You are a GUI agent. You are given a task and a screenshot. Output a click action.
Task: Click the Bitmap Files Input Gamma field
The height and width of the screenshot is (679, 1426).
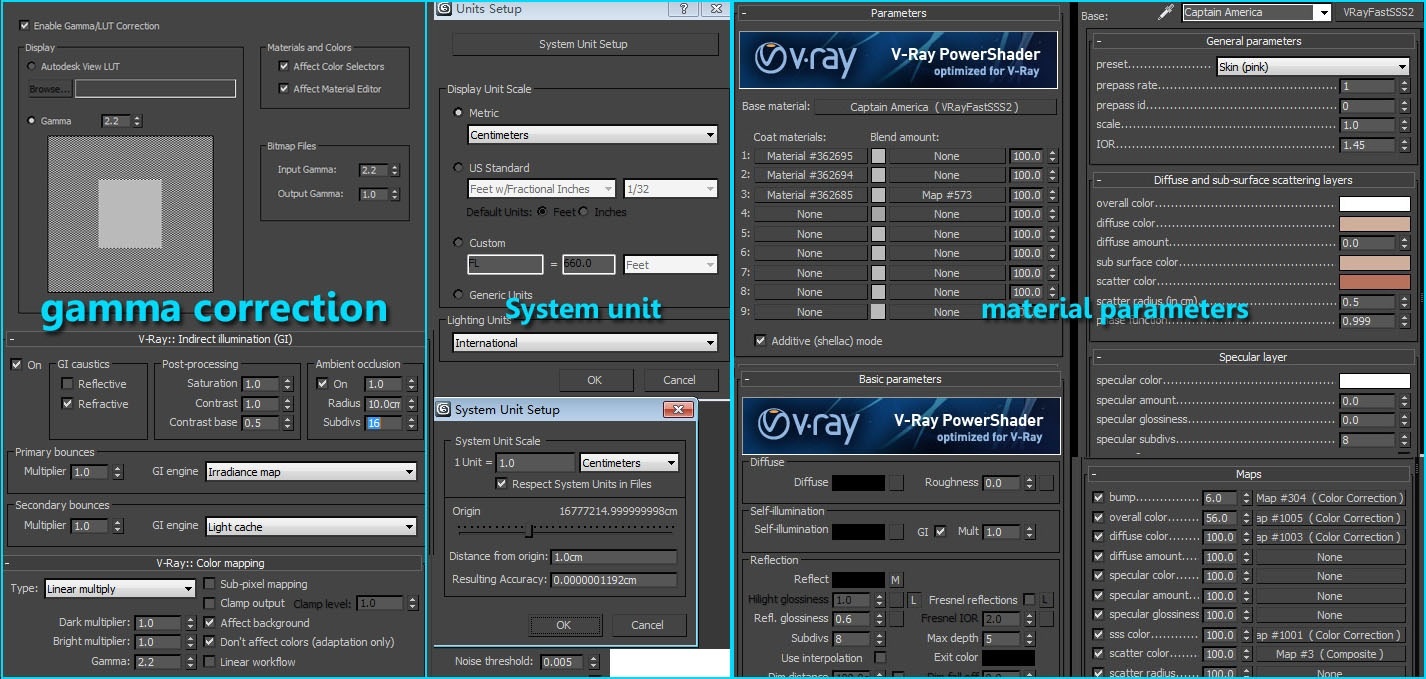coord(372,170)
